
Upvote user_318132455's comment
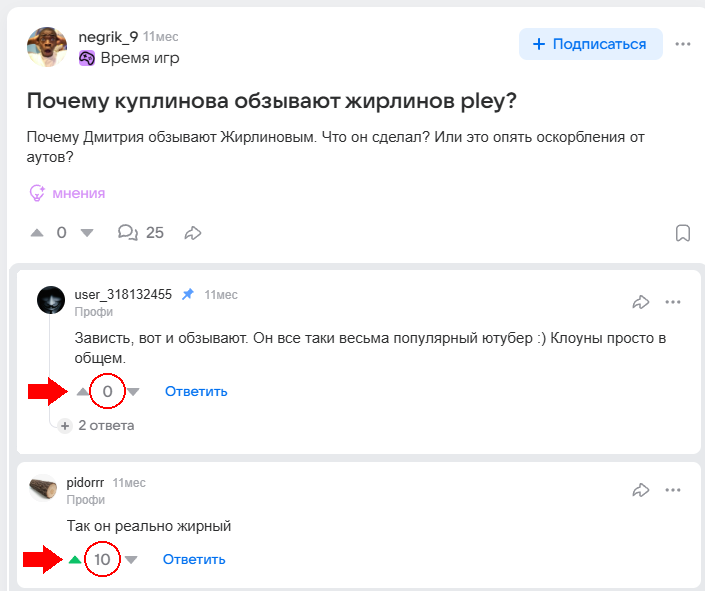[x=83, y=391]
